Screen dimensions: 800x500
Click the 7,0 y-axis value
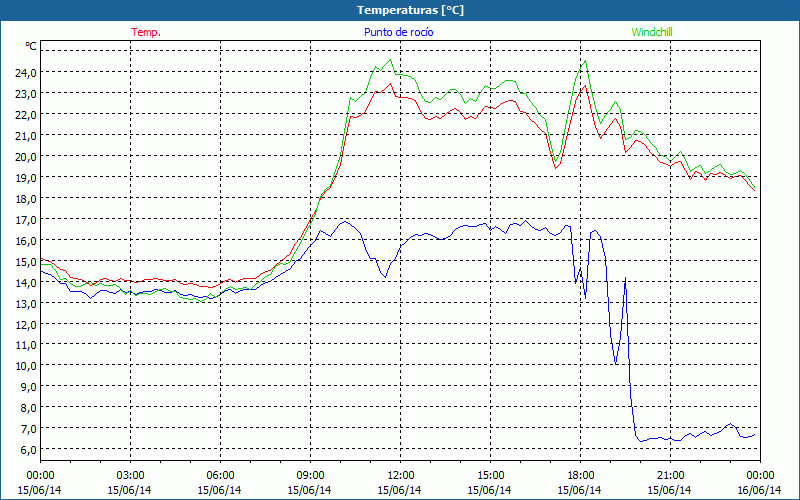pos(28,429)
